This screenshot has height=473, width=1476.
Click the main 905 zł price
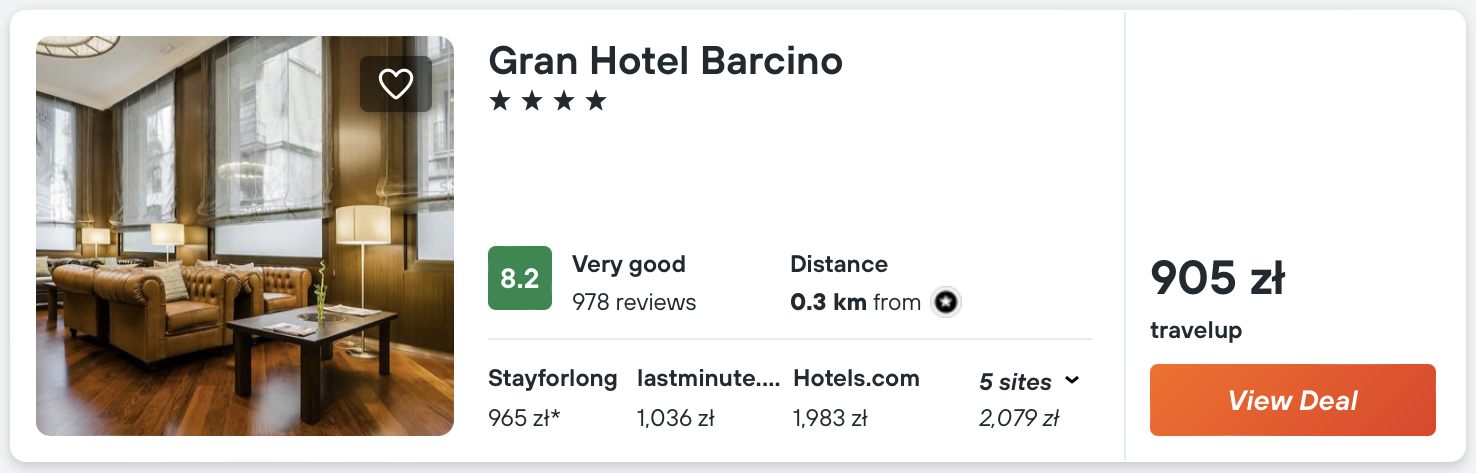(x=1217, y=278)
